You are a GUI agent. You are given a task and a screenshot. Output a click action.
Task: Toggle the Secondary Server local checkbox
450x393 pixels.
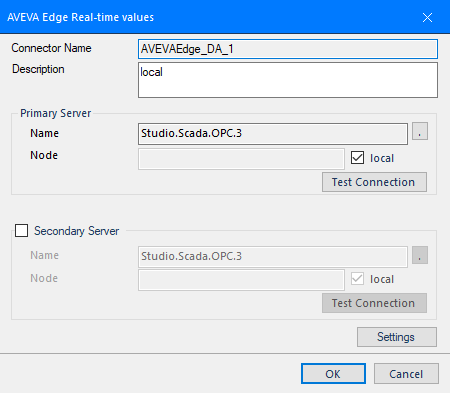click(357, 279)
